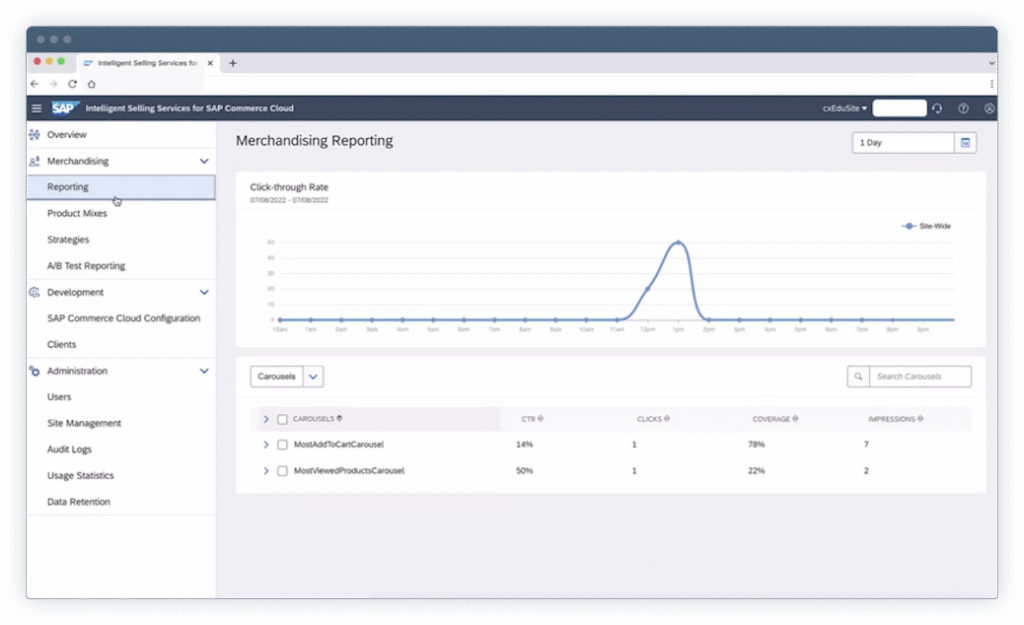This screenshot has width=1024, height=625.
Task: Go to Product Mixes in sidebar
Action: click(77, 213)
